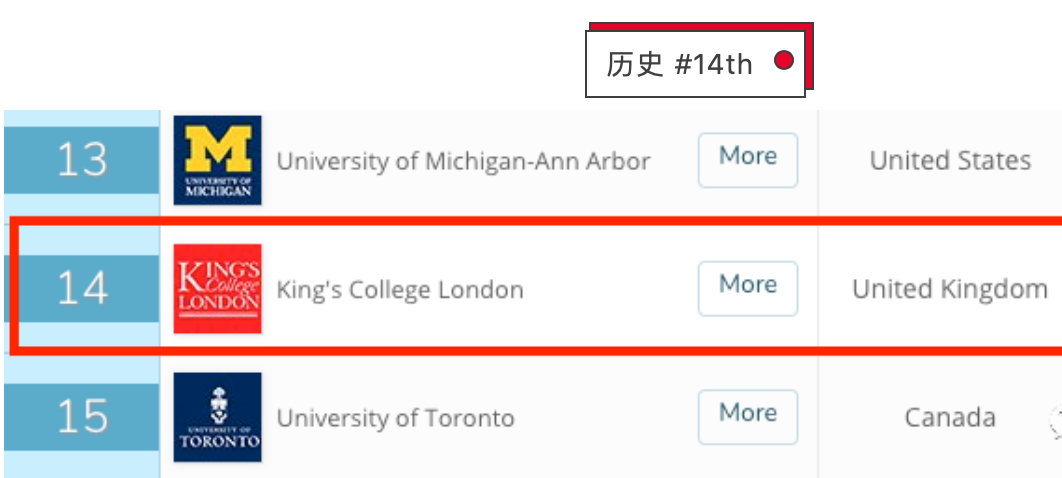Select the #14th ranking text
The width and height of the screenshot is (1062, 478).
coord(713,65)
